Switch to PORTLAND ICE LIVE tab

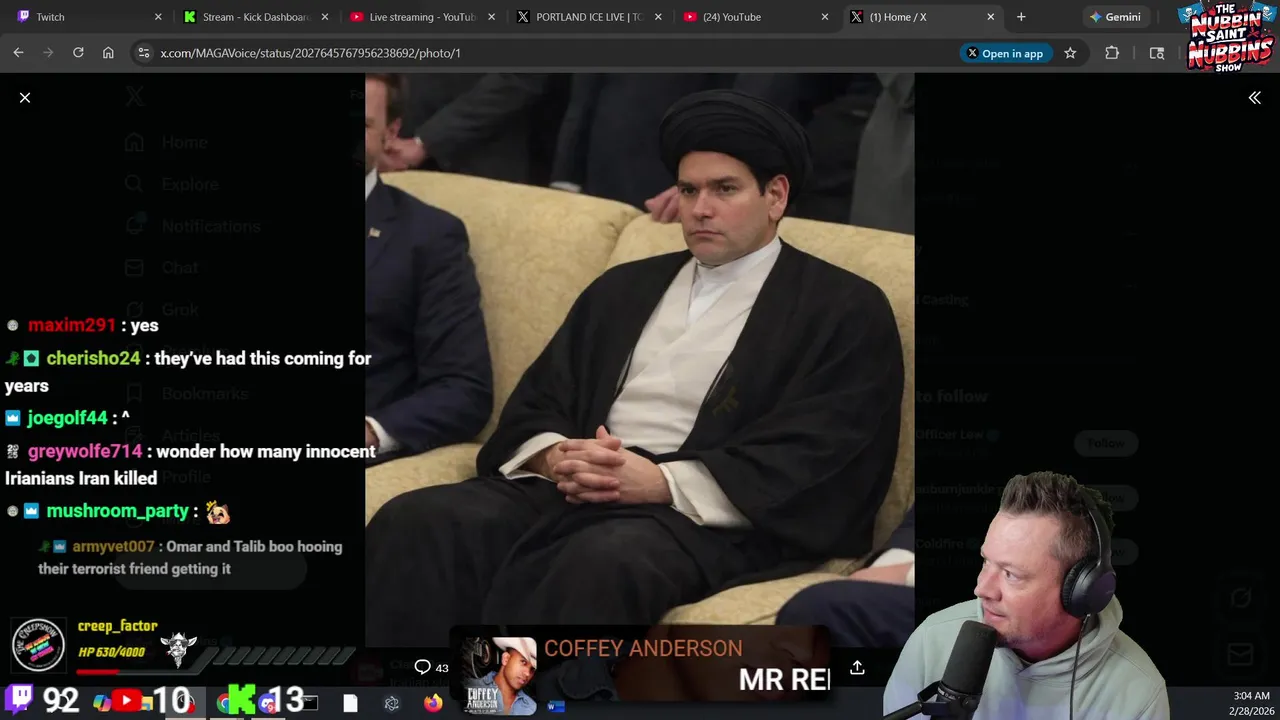click(589, 17)
